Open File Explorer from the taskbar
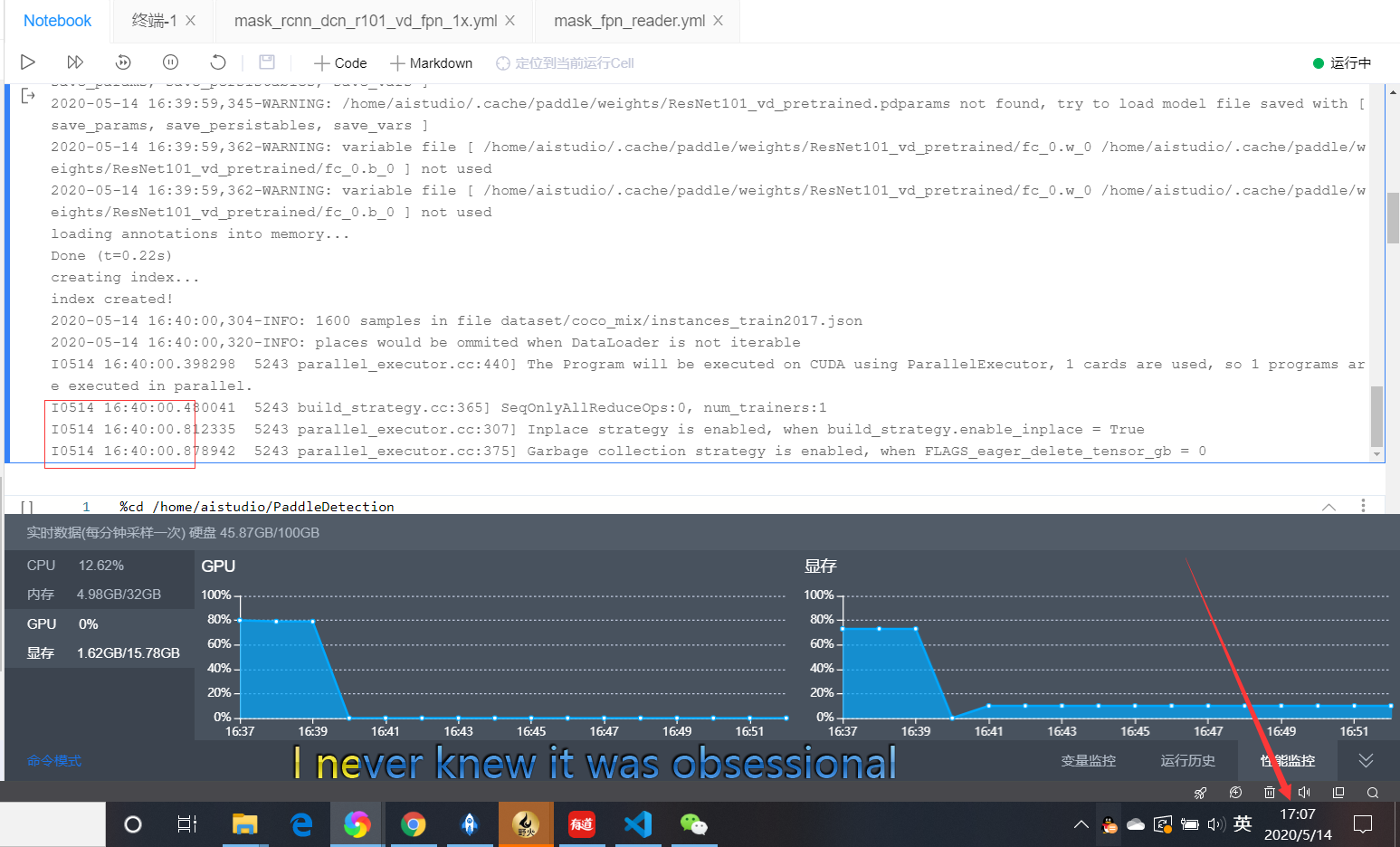 [x=244, y=824]
